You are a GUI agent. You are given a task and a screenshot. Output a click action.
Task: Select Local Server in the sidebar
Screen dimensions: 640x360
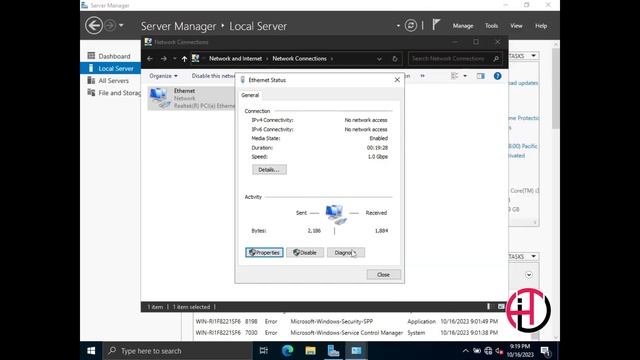coord(110,68)
